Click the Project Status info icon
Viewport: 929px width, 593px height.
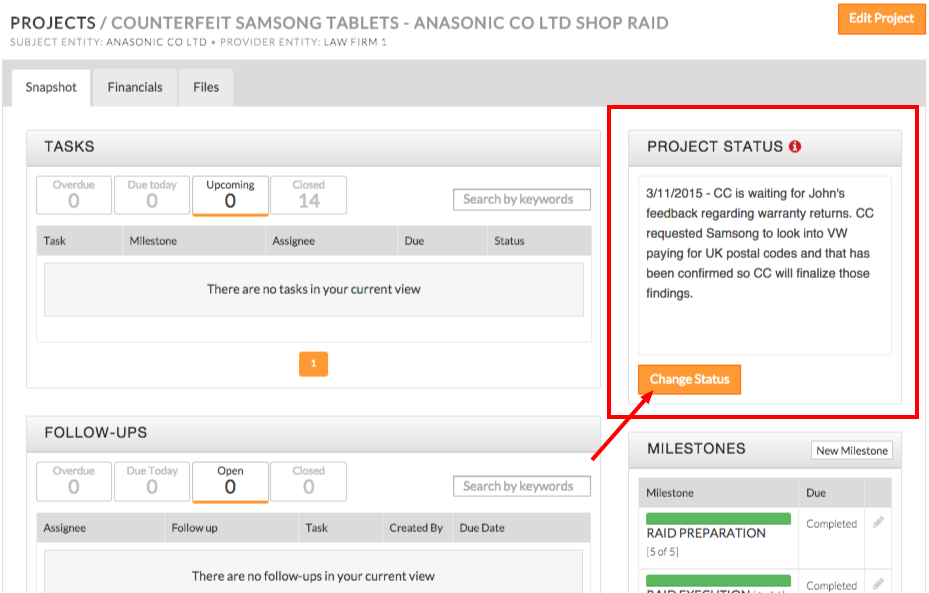[x=795, y=147]
